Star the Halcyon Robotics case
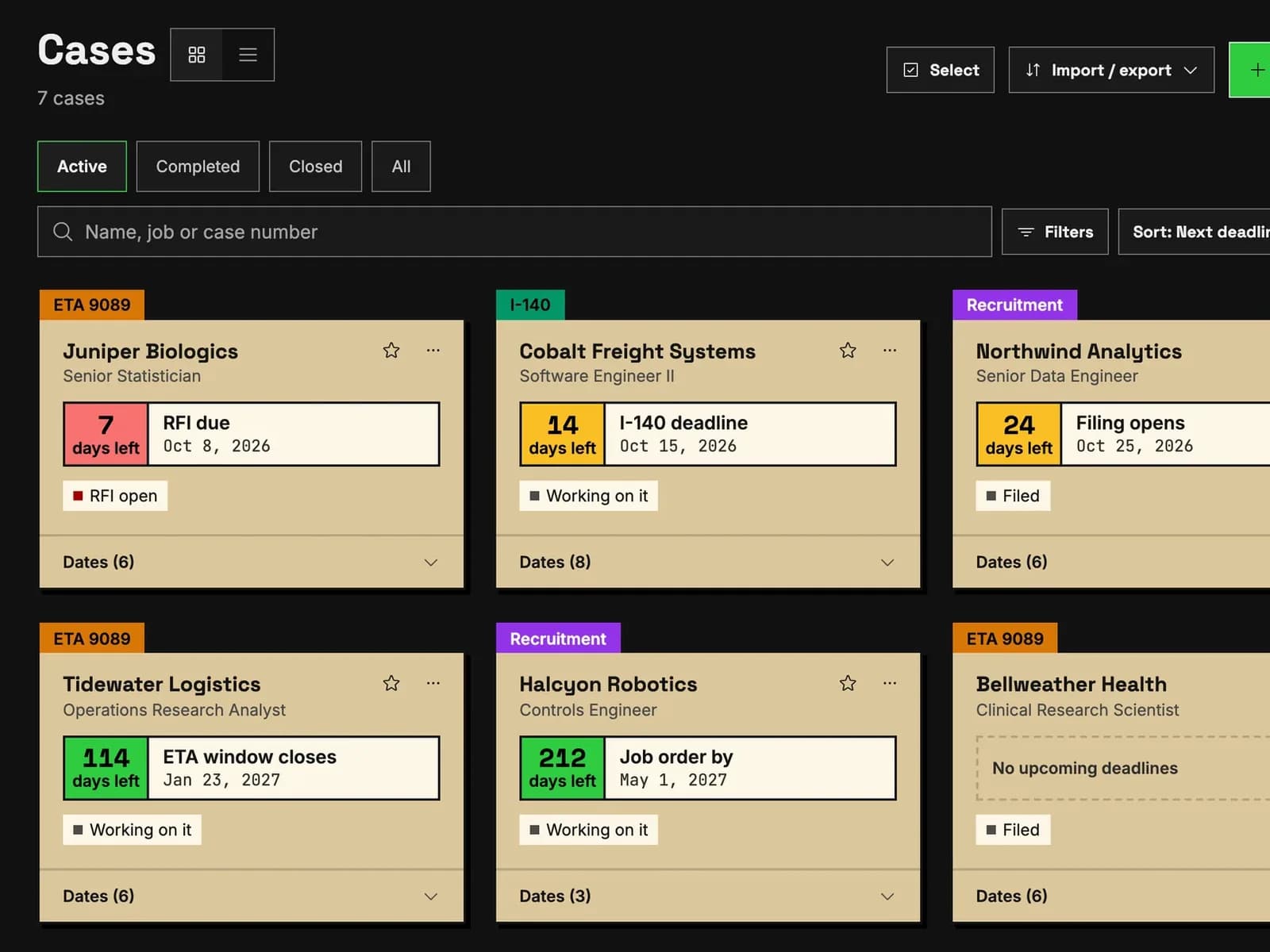This screenshot has width=1270, height=952. [848, 683]
